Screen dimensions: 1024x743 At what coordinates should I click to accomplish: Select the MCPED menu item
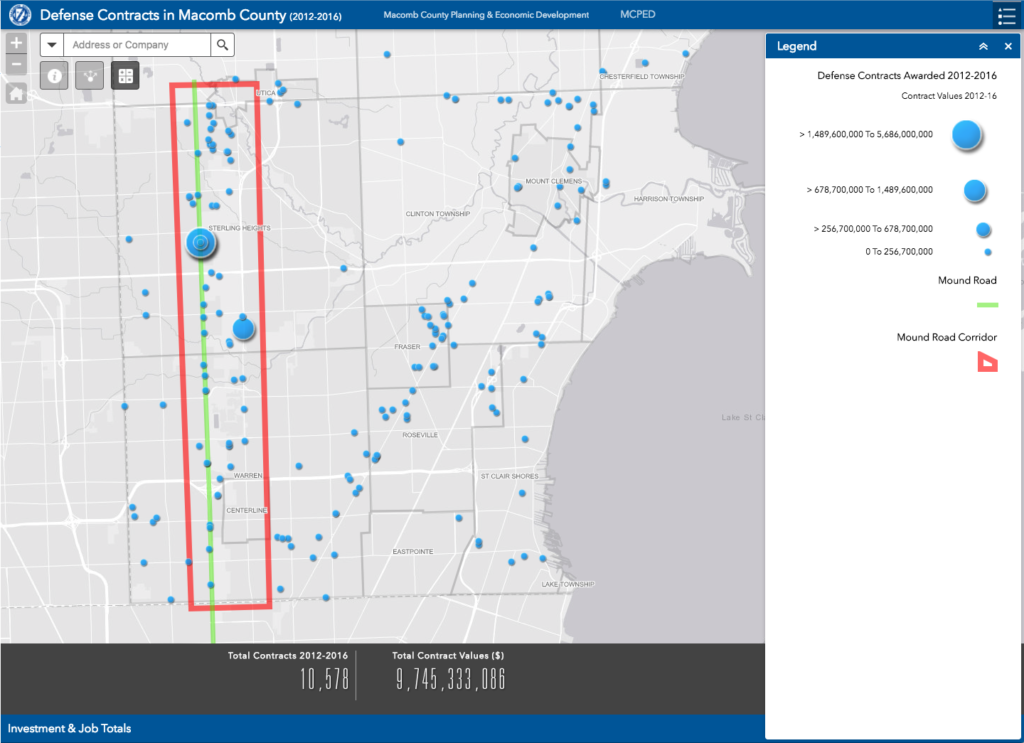[x=637, y=14]
